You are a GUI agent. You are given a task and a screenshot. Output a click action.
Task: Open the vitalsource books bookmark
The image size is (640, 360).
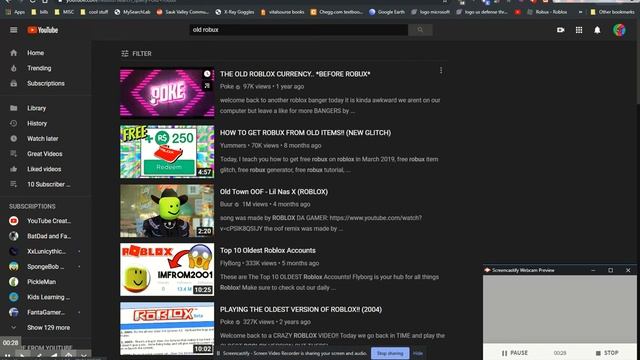282,12
